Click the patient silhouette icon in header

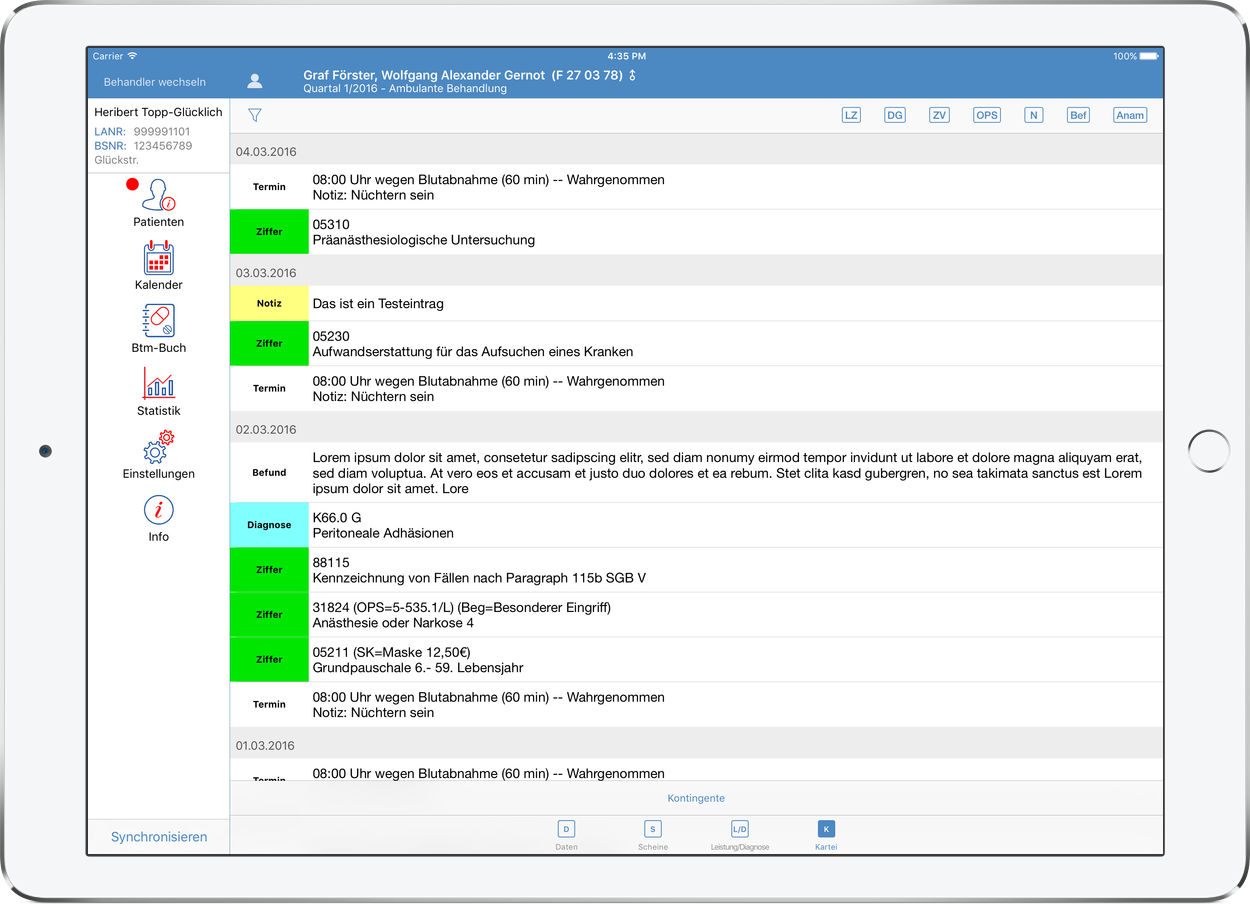255,81
